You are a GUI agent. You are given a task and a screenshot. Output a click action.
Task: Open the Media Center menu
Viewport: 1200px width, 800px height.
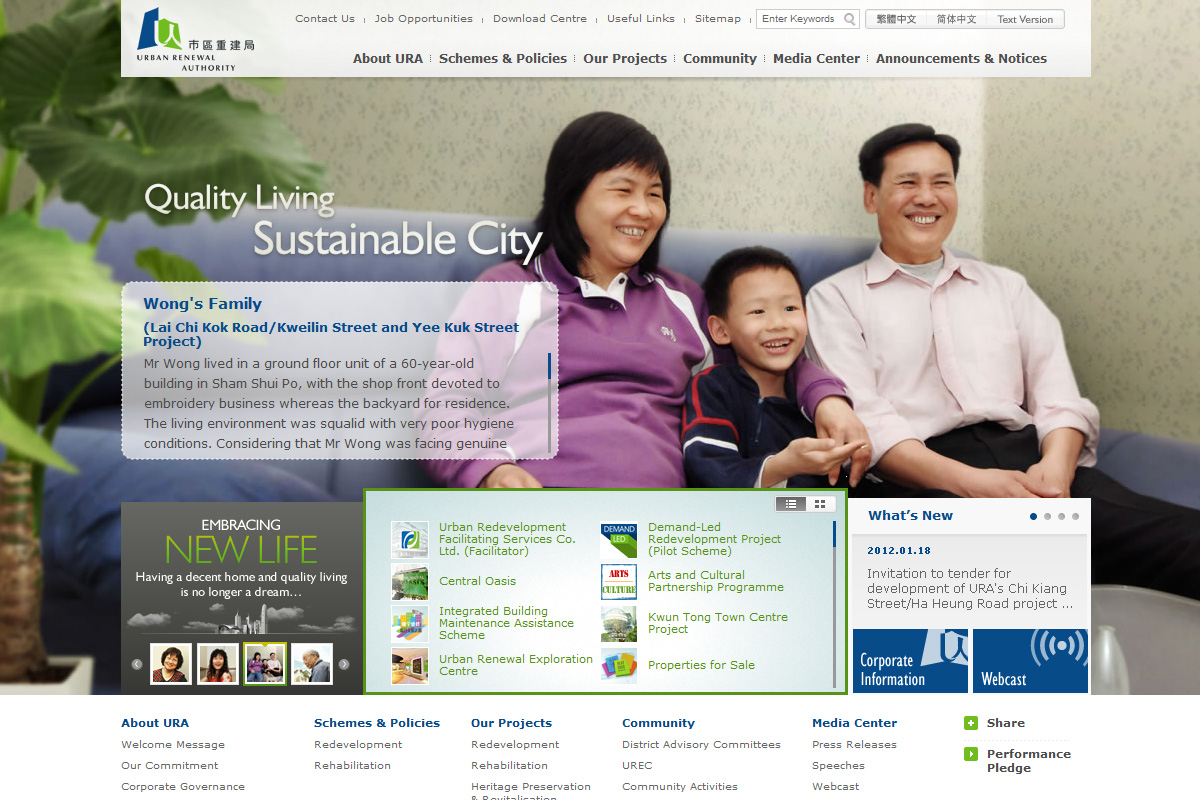816,59
